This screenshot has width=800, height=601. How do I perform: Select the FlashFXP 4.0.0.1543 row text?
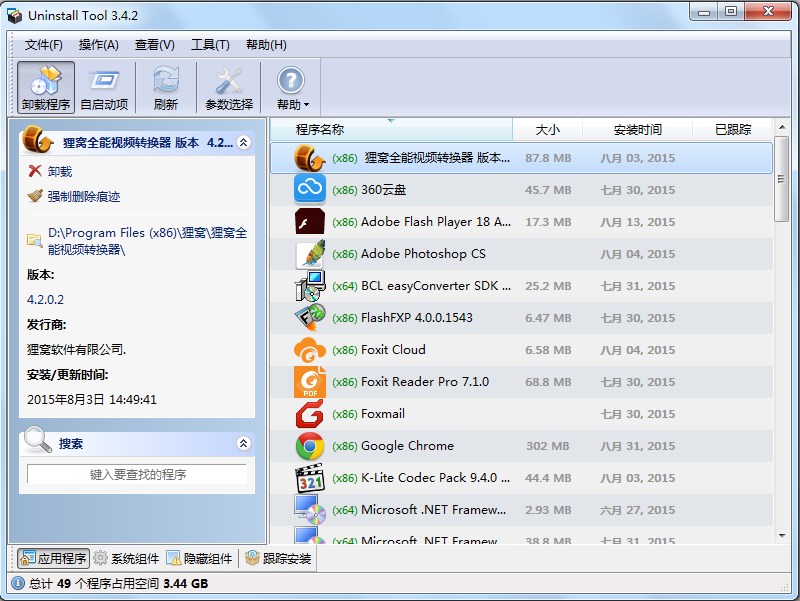417,317
